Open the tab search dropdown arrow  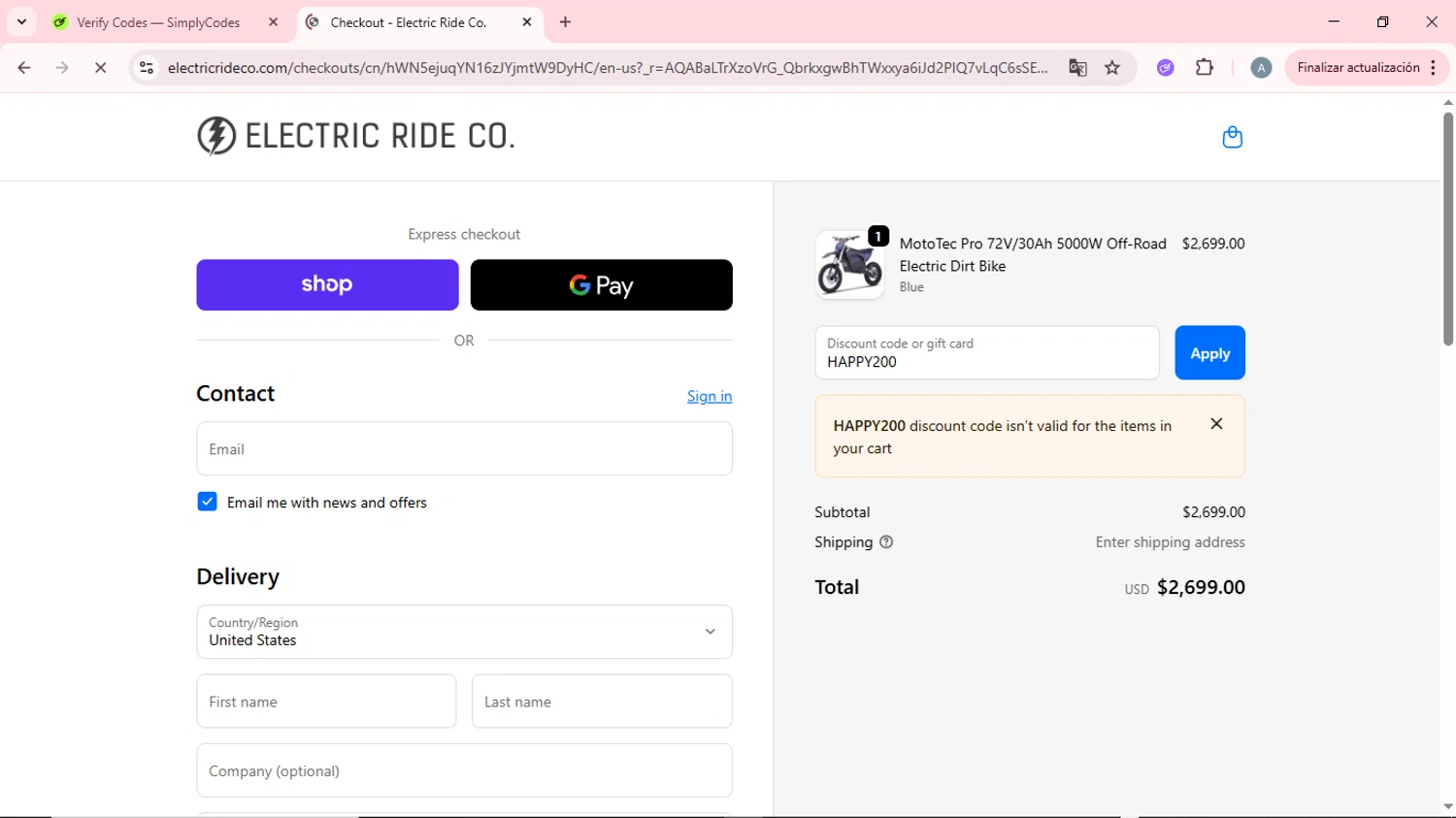coord(21,21)
